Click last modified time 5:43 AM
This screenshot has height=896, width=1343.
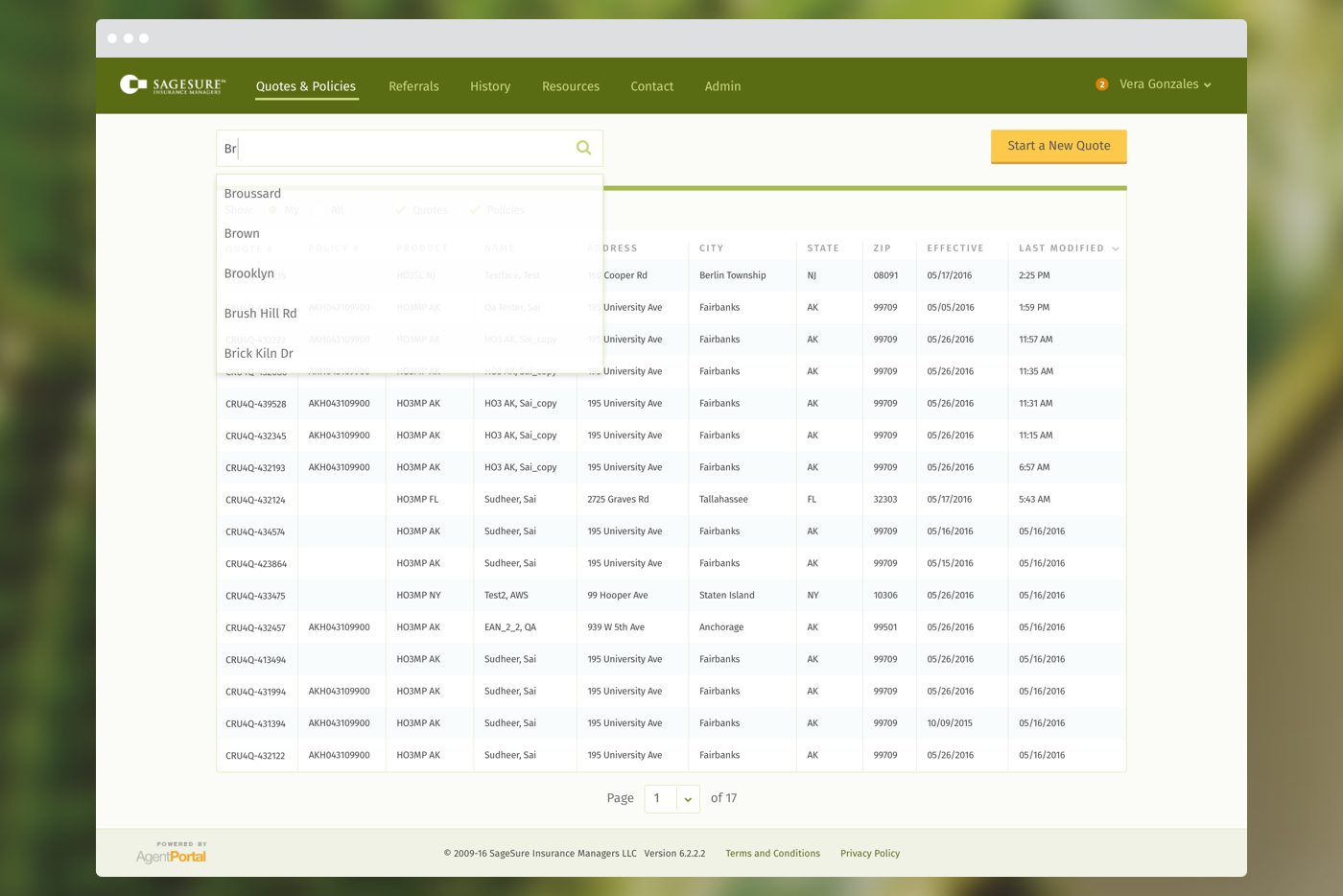[1034, 499]
